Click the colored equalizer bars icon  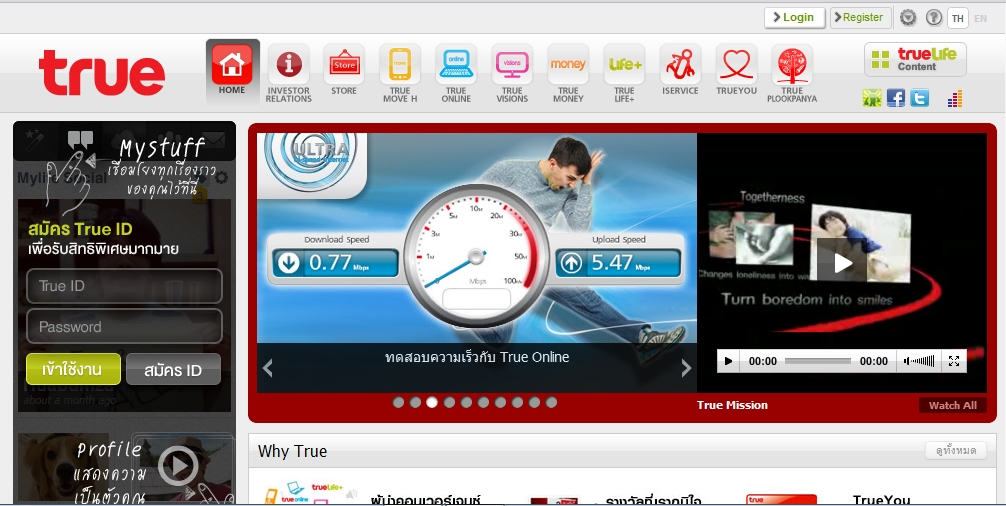(955, 99)
